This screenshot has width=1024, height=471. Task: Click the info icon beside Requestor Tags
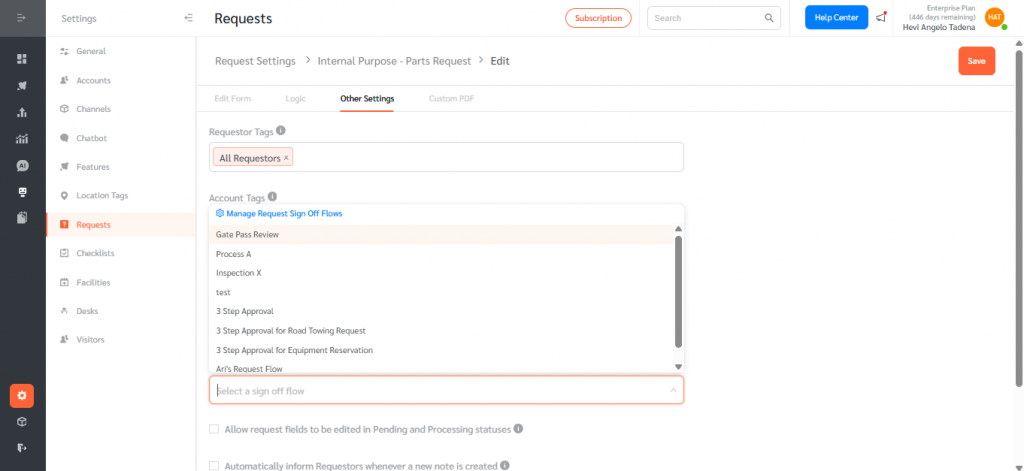coord(281,131)
